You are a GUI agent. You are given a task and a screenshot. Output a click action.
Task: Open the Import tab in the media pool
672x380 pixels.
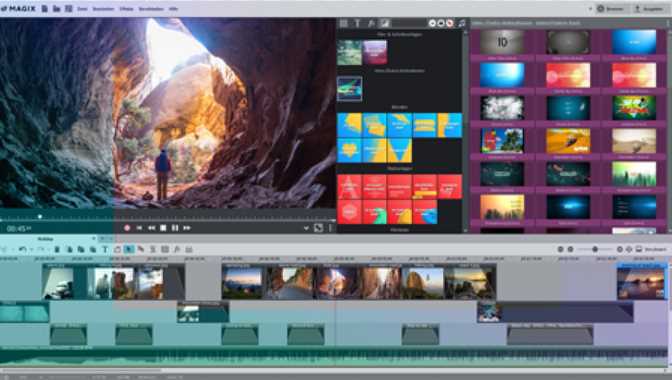click(344, 23)
